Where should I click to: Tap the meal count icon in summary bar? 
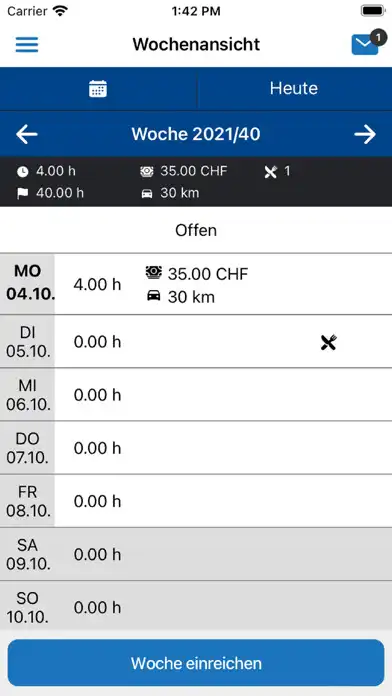(270, 172)
